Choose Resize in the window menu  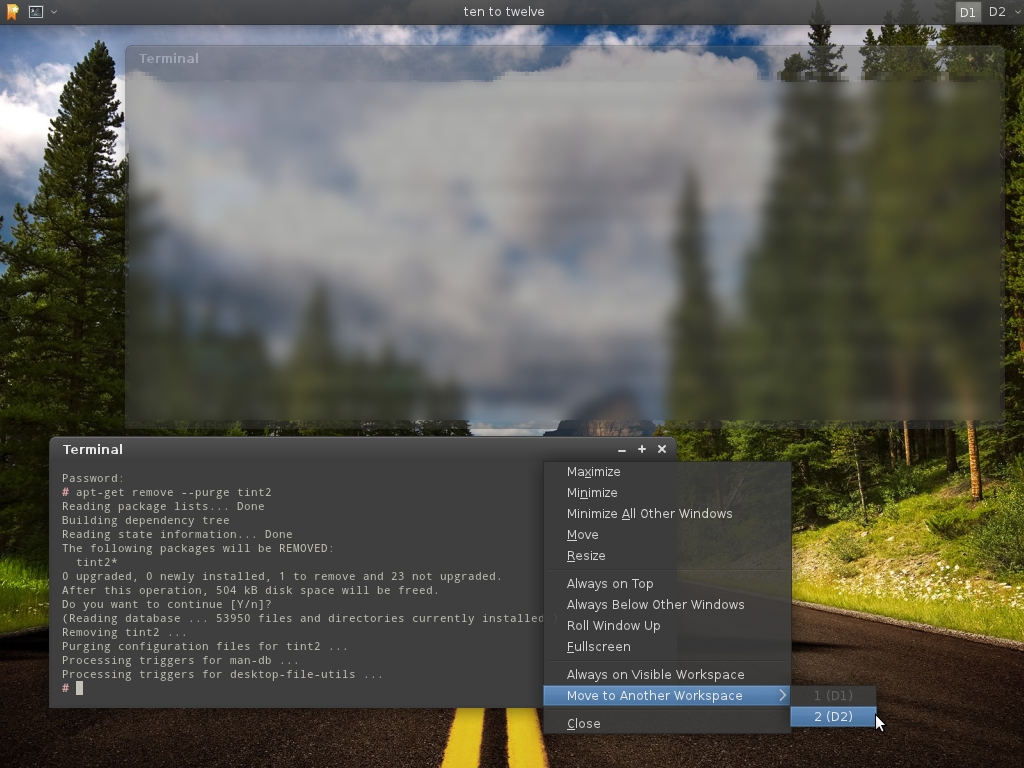(x=584, y=555)
